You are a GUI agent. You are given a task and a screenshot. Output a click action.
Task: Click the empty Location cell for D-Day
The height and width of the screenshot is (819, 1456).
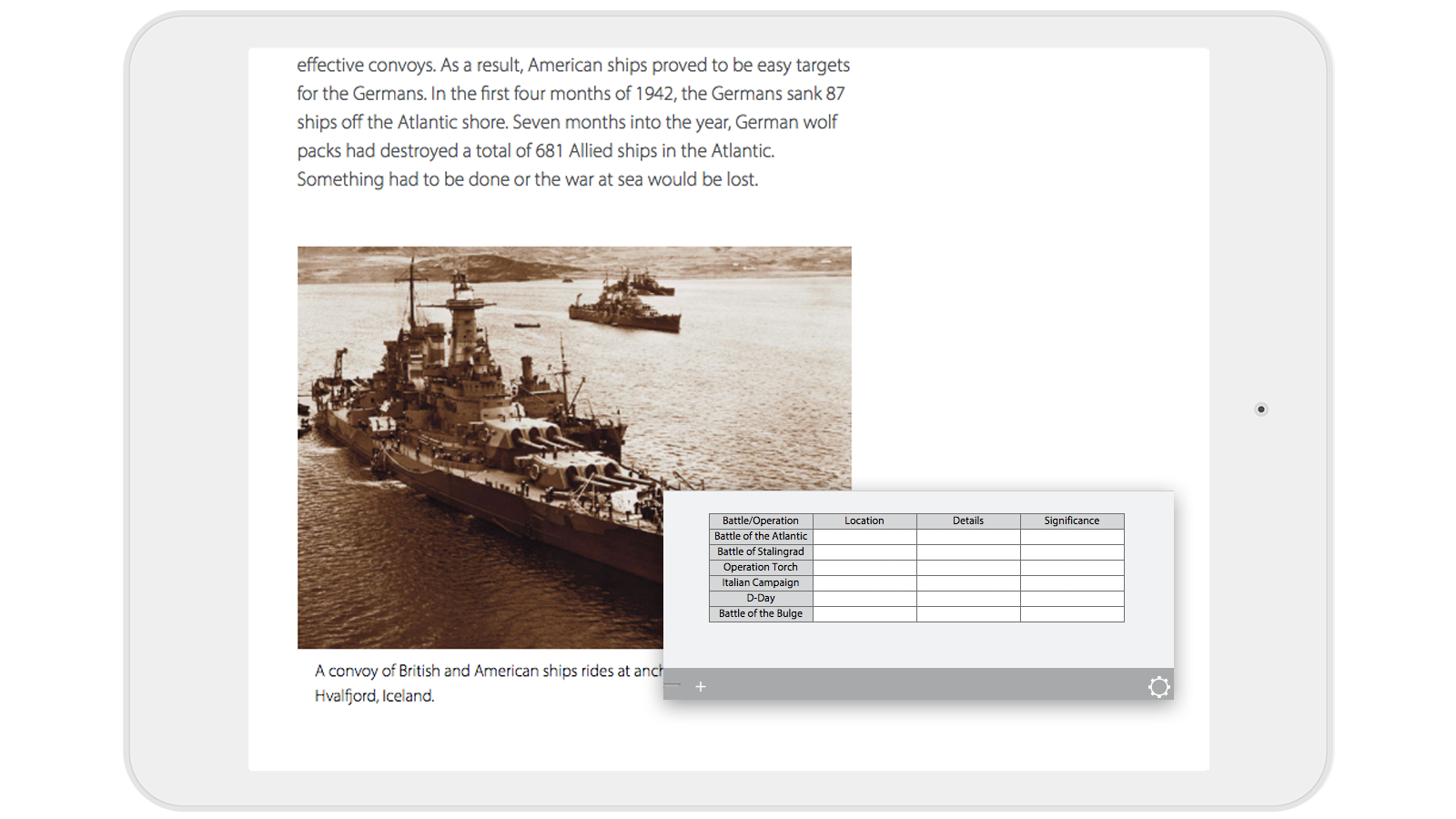pos(864,598)
